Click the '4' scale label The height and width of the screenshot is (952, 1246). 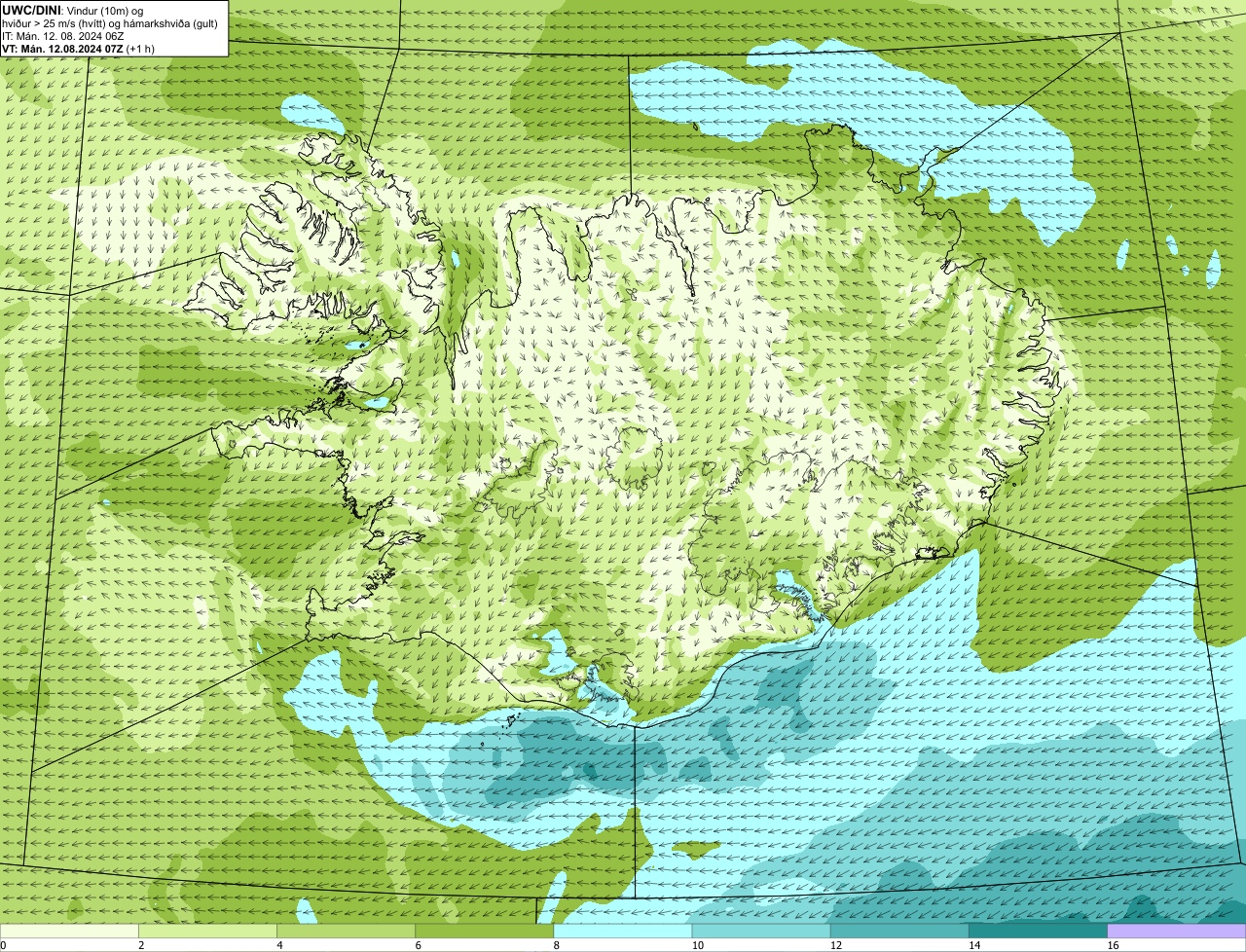click(x=279, y=945)
